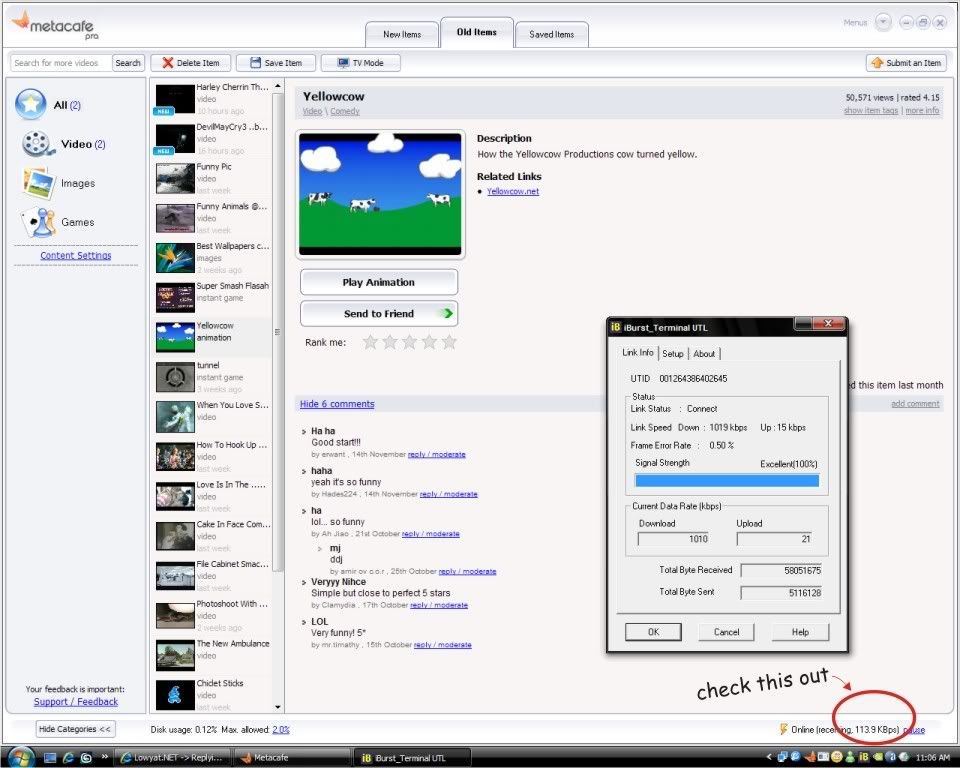
Task: Select Super Smash Flasah game in list
Action: click(212, 298)
